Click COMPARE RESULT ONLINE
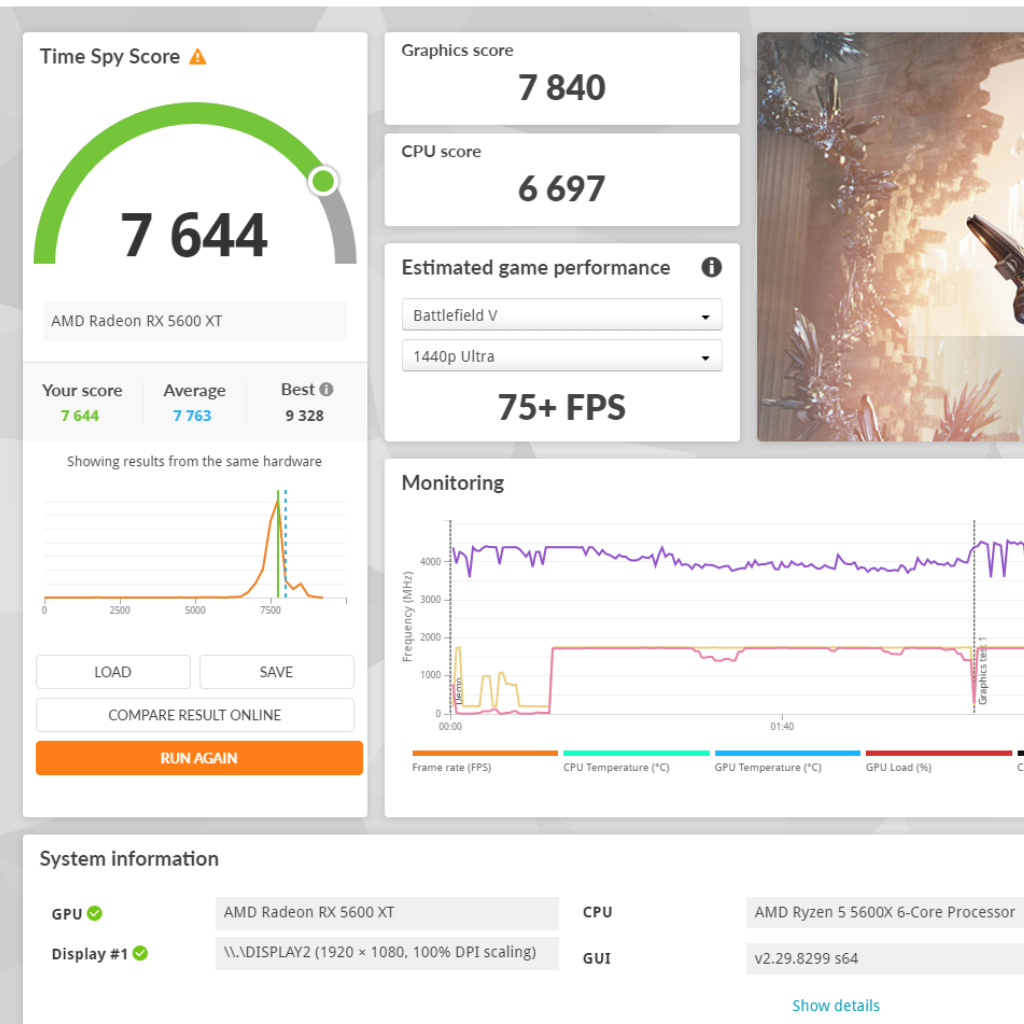 (x=195, y=715)
